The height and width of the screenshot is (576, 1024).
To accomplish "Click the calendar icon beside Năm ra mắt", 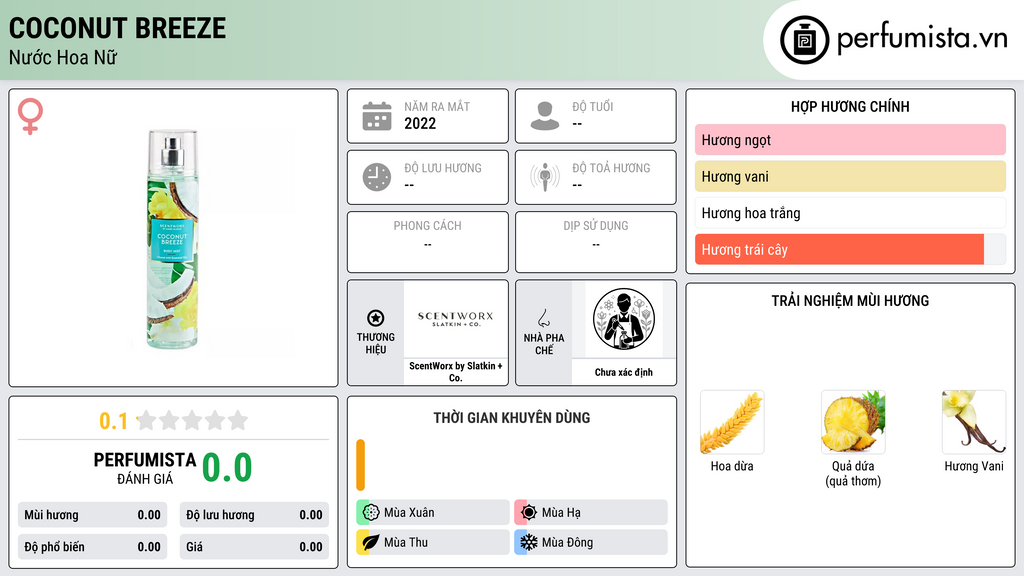I will pos(377,116).
